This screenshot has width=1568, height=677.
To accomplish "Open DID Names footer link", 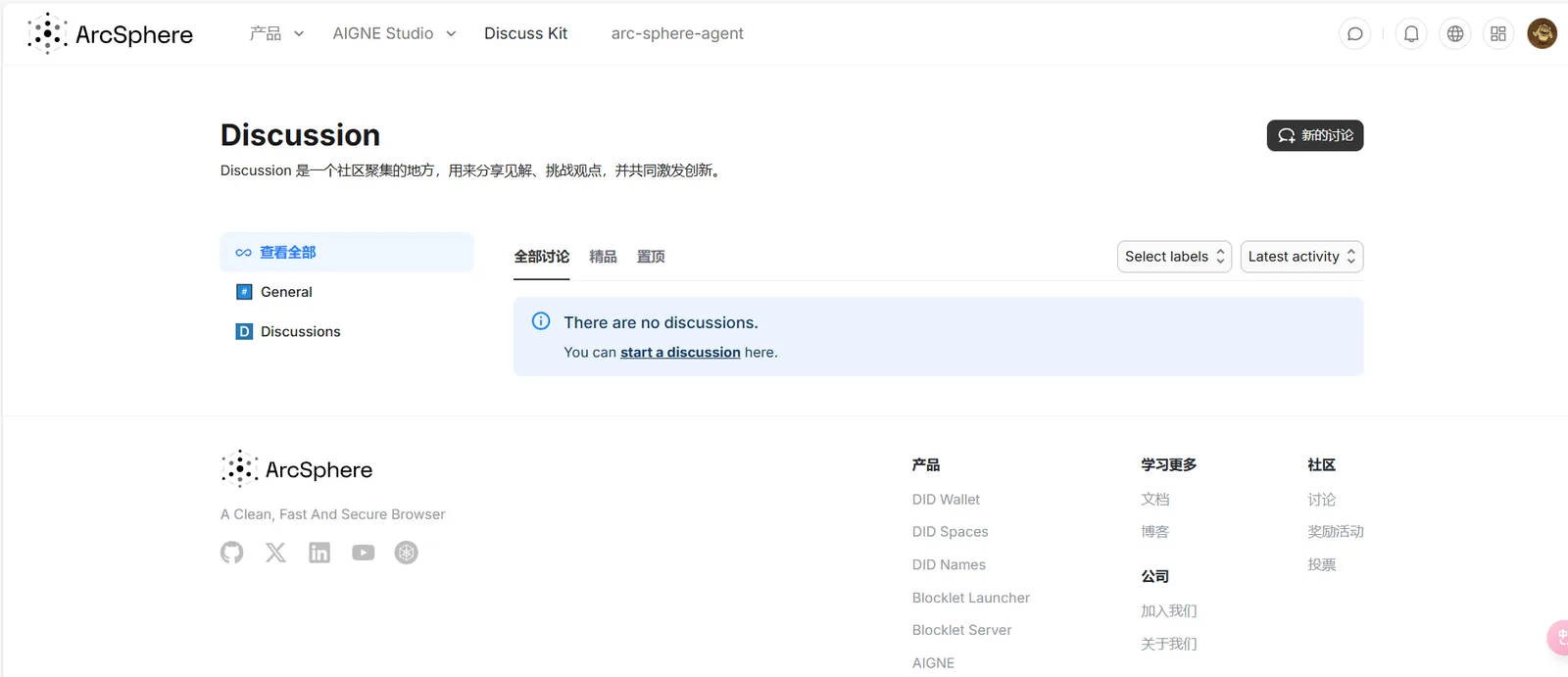I will (949, 565).
